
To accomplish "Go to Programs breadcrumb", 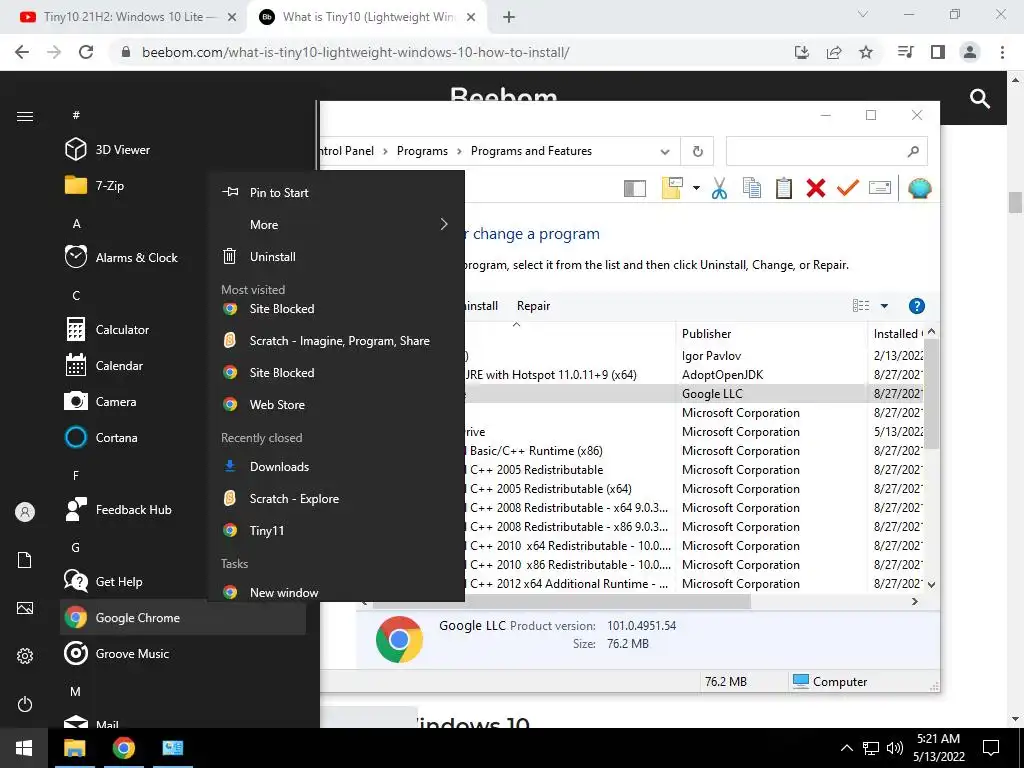I will click(x=422, y=151).
